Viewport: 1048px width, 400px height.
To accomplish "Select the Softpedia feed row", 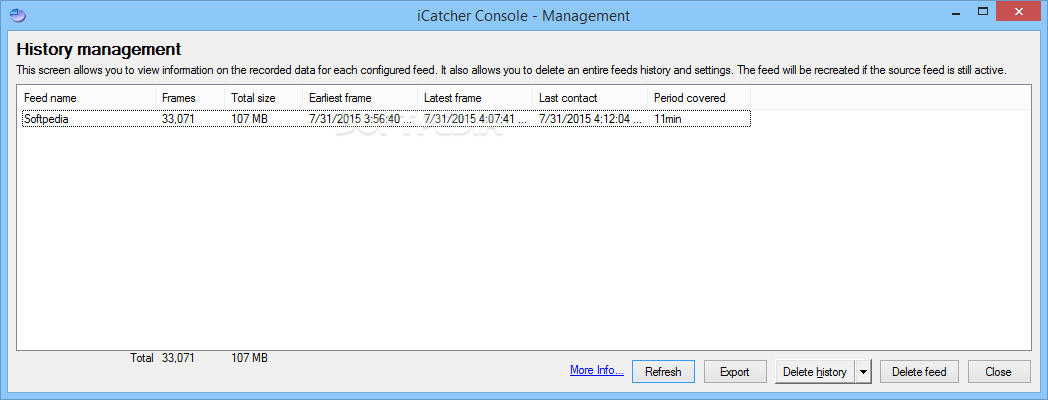I will tap(386, 118).
